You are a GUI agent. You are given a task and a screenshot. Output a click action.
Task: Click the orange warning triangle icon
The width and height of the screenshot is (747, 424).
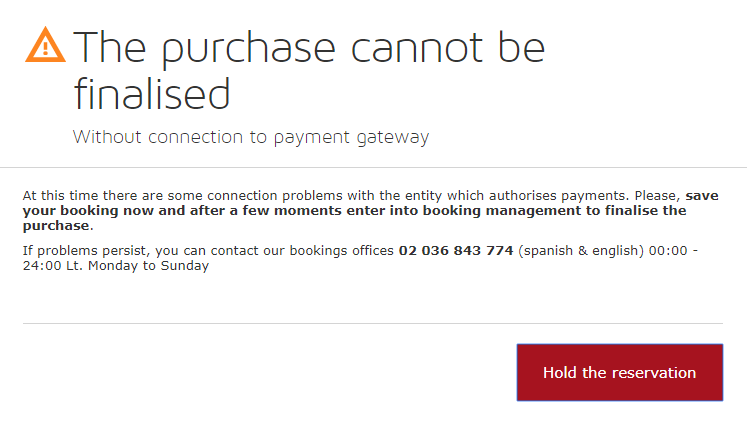pos(45,45)
